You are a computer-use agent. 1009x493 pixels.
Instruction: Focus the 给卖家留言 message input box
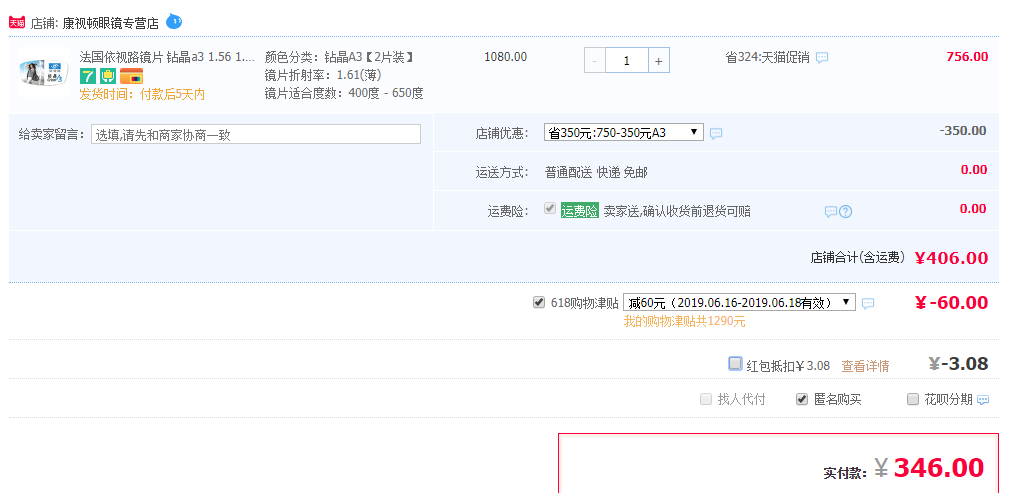(256, 134)
